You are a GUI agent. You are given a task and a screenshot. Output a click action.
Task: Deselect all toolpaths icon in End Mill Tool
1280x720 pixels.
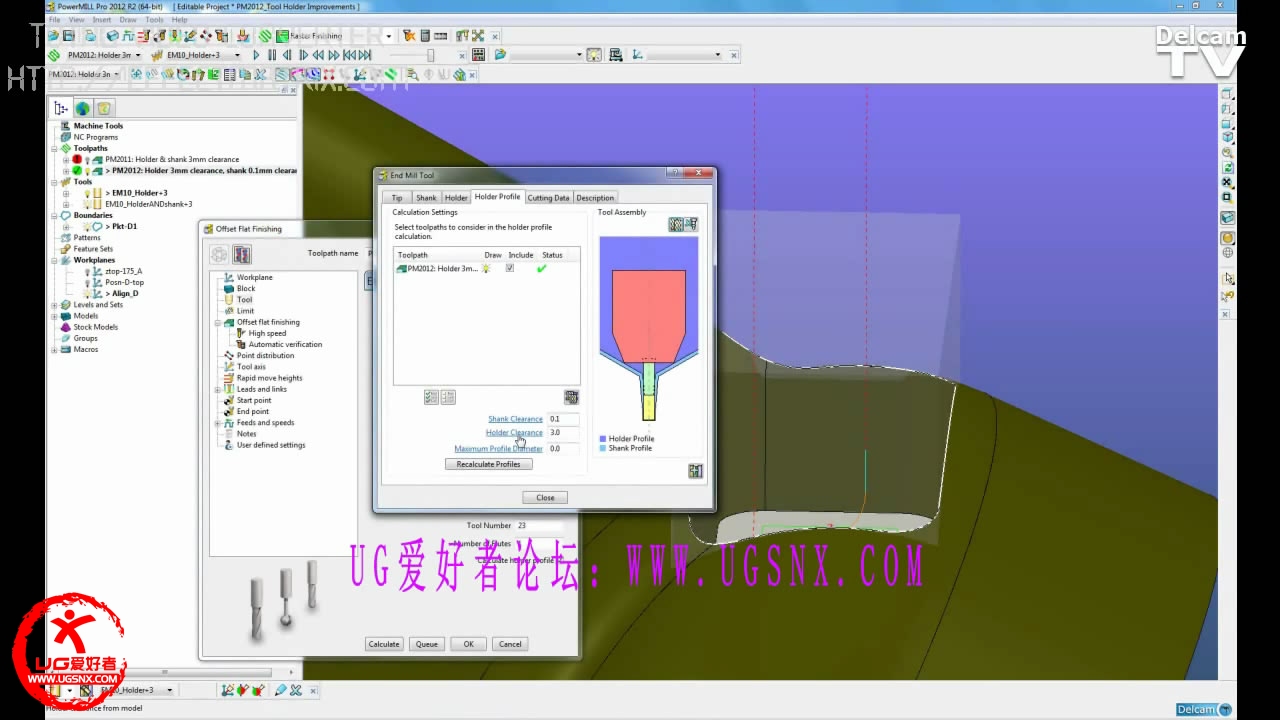point(448,397)
